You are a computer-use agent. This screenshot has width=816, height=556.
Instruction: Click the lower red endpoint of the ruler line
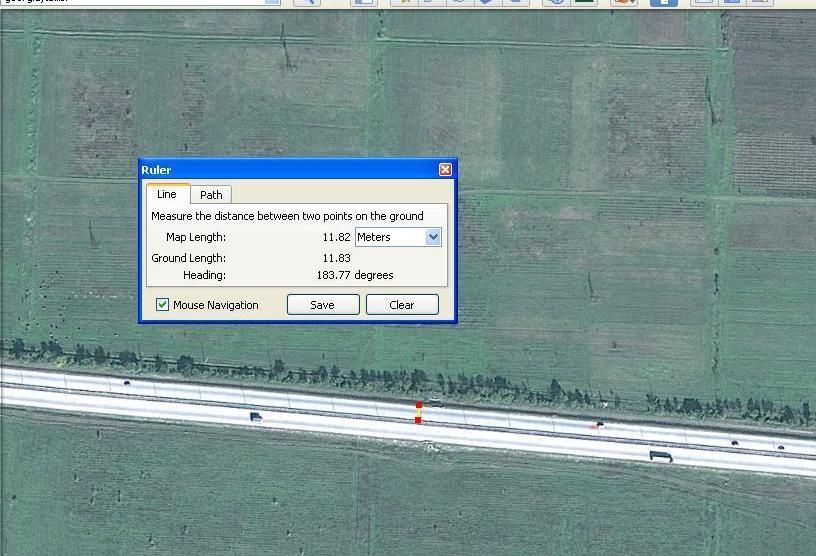(x=418, y=420)
